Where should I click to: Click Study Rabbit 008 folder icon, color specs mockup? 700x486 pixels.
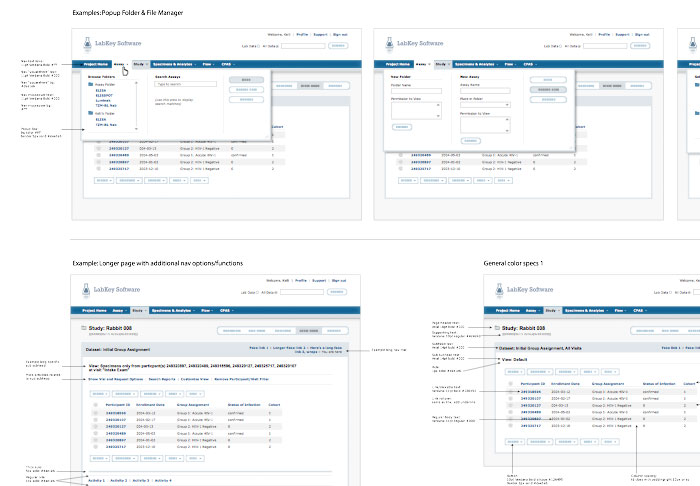point(497,328)
